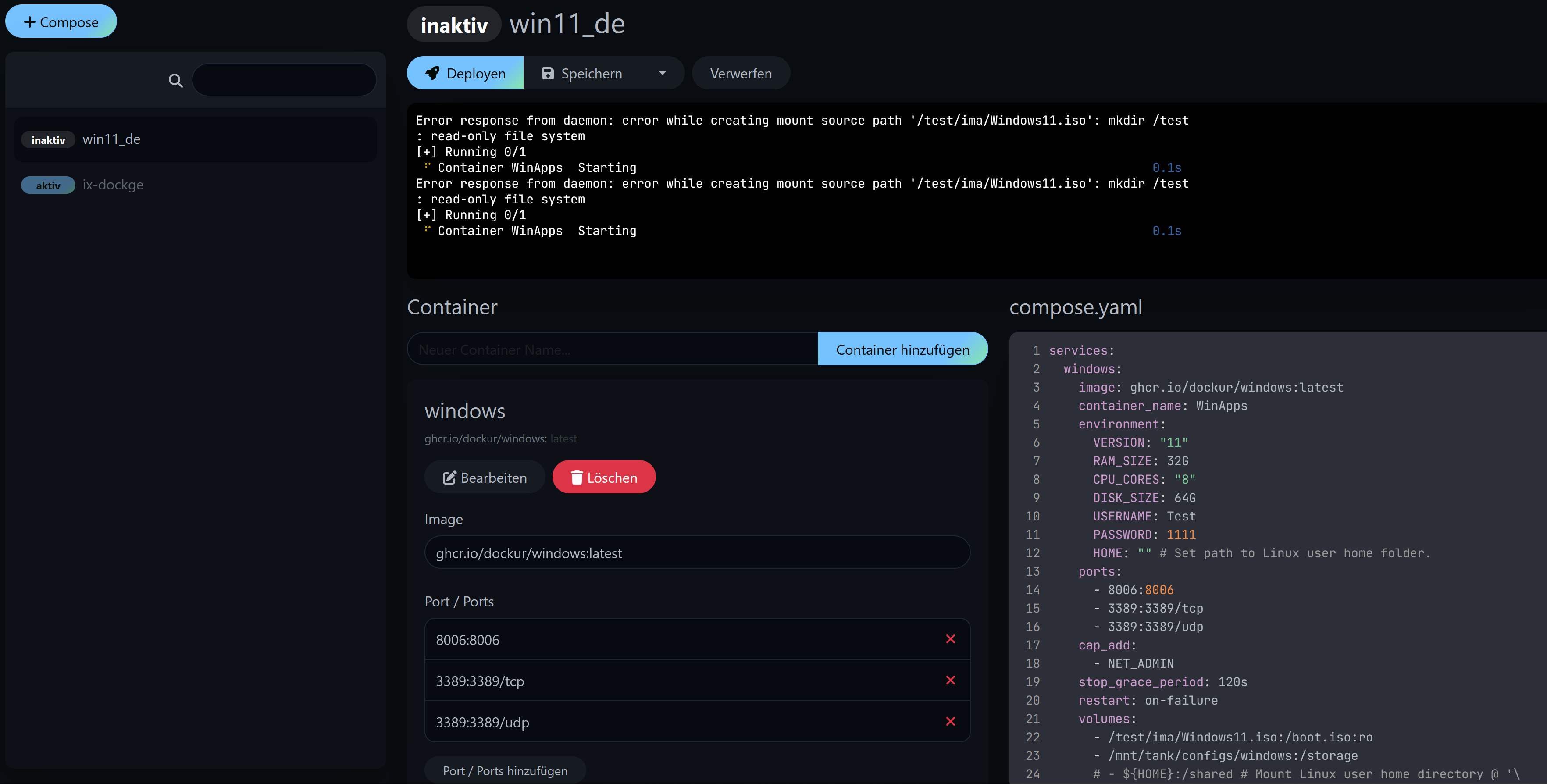Discard changes with Verwerfen
Viewport: 1547px width, 784px height.
[741, 73]
